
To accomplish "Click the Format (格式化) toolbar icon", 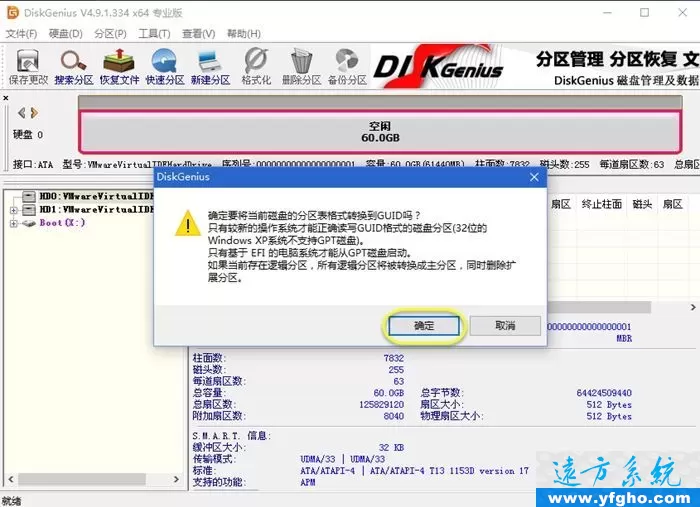I will tap(256, 66).
